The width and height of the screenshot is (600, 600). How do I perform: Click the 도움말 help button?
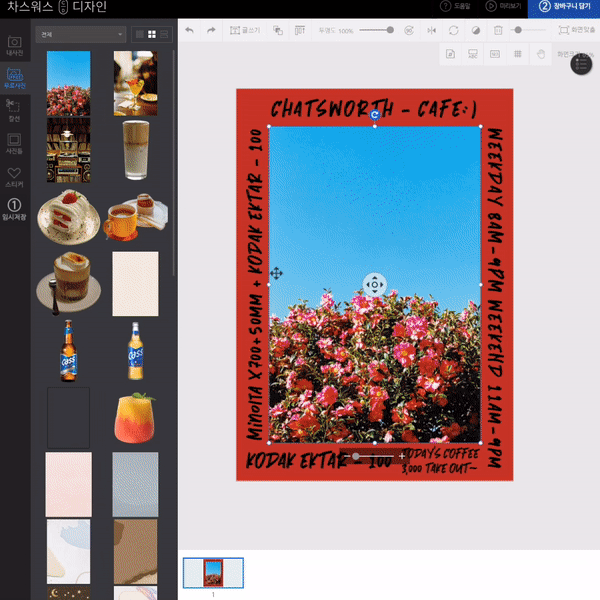(455, 7)
